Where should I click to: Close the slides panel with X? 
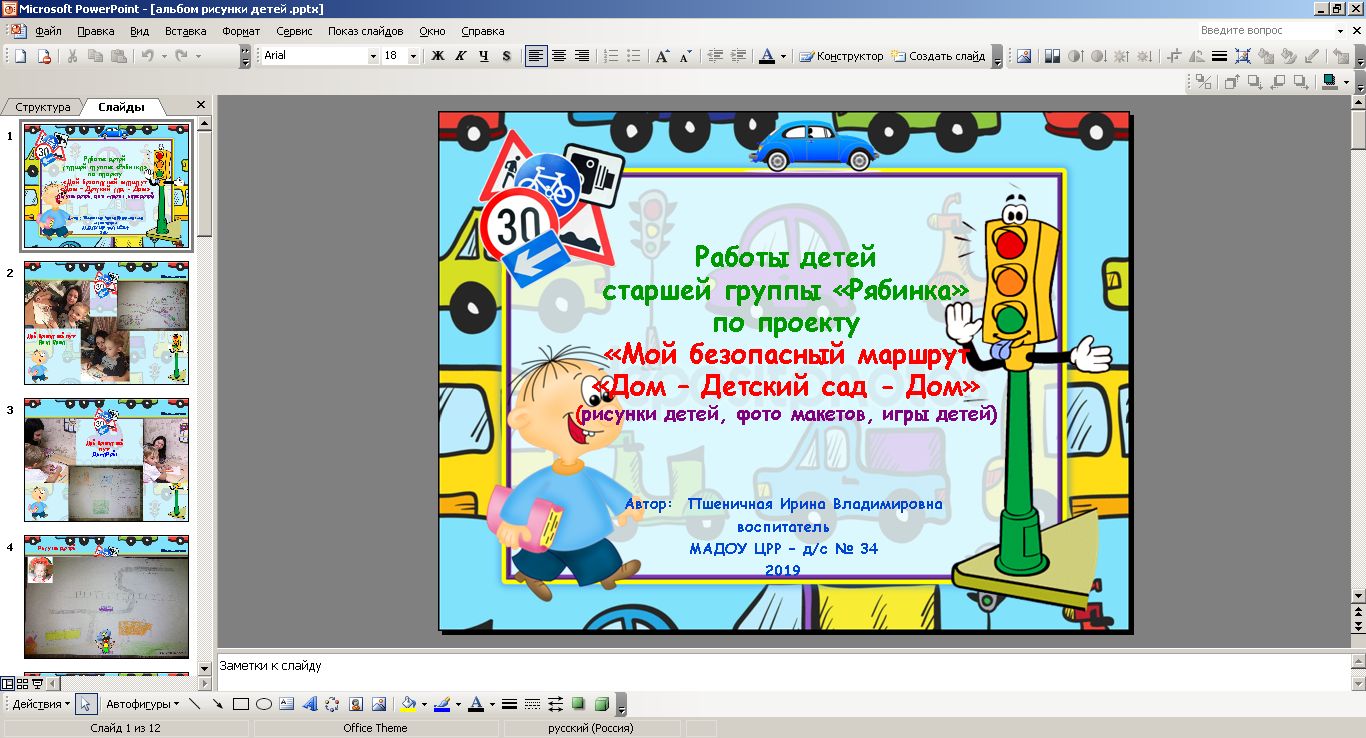[201, 105]
